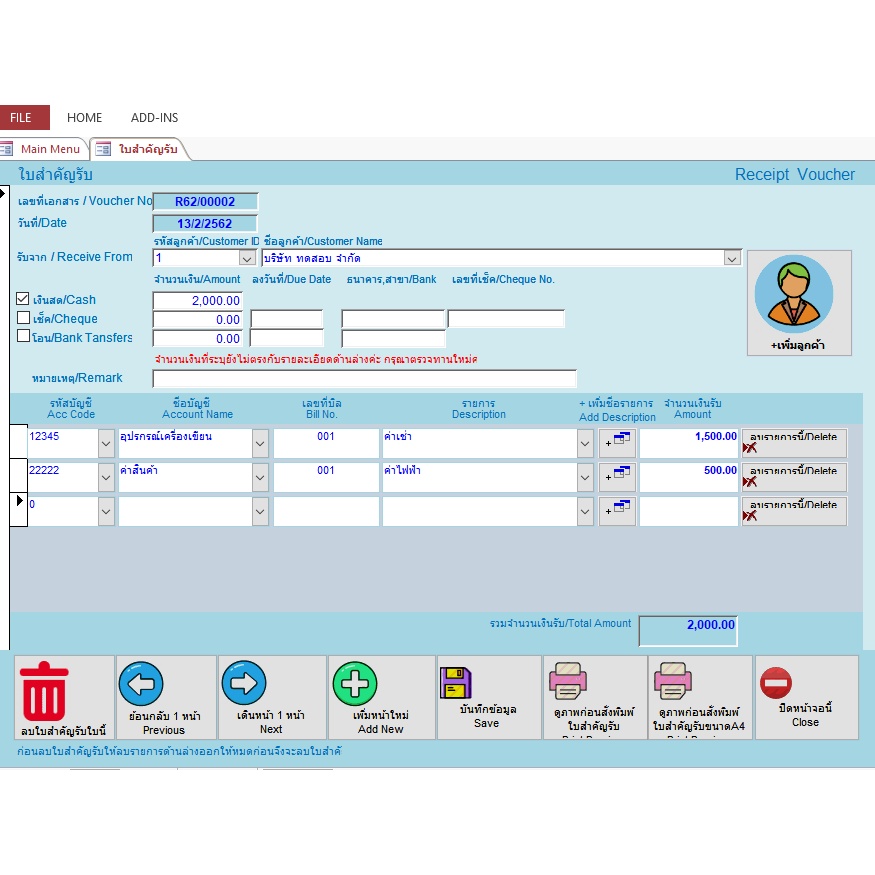Go to next record with right arrow

pos(243,684)
